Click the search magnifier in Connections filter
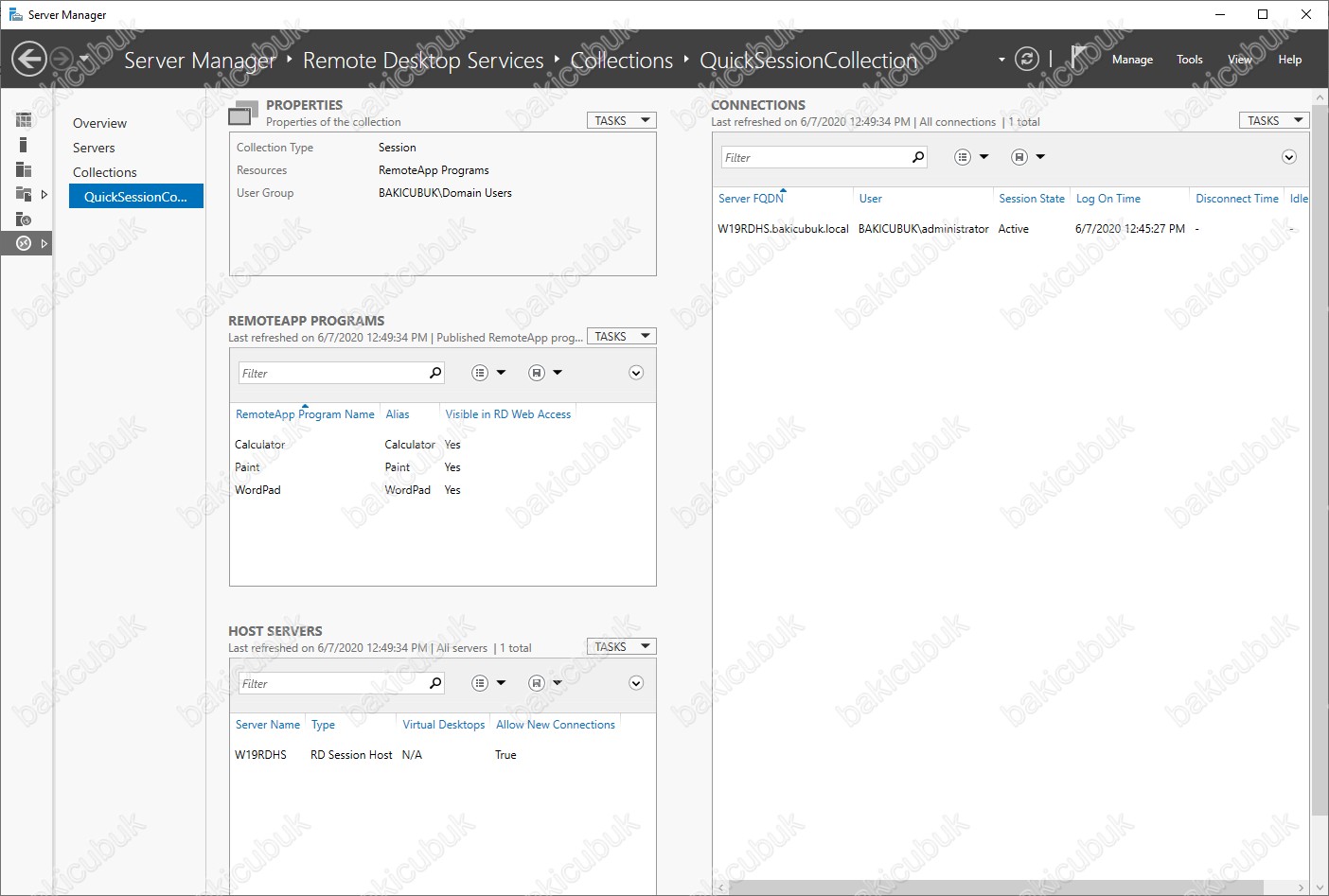The width and height of the screenshot is (1329, 896). [x=918, y=157]
